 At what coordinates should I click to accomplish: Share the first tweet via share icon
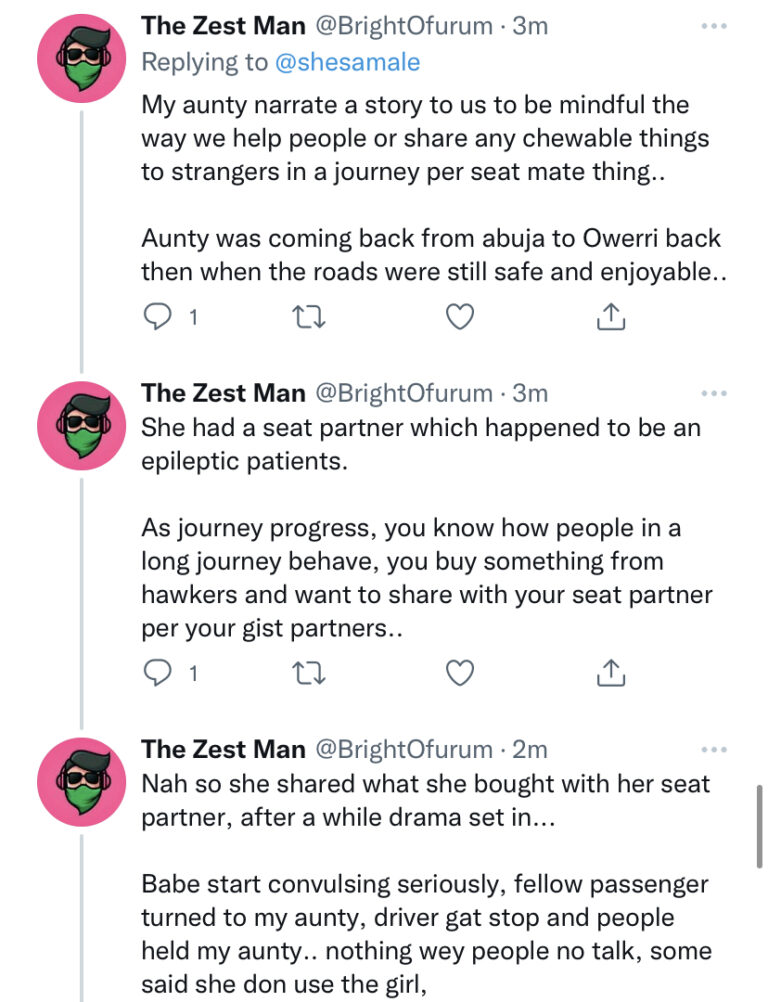pyautogui.click(x=610, y=317)
